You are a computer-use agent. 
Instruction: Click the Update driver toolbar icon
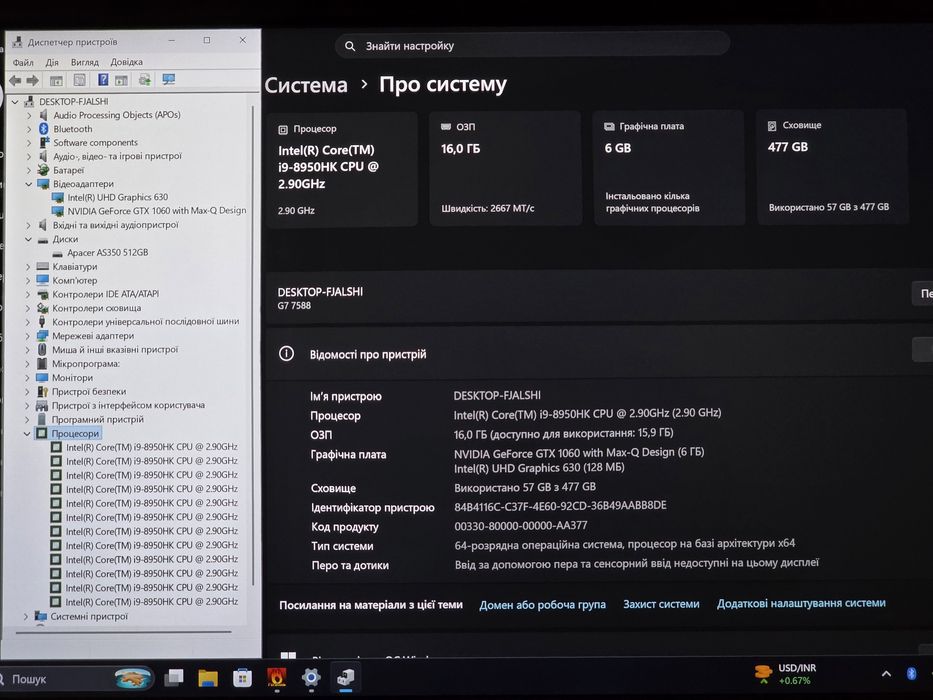pyautogui.click(x=145, y=80)
